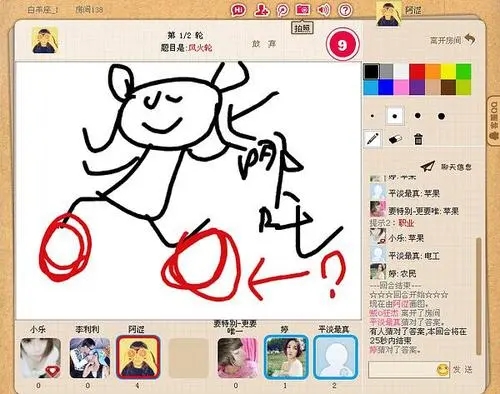Pick the lime yellow-green swatch
This screenshot has height=394, width=500.
[x=464, y=87]
